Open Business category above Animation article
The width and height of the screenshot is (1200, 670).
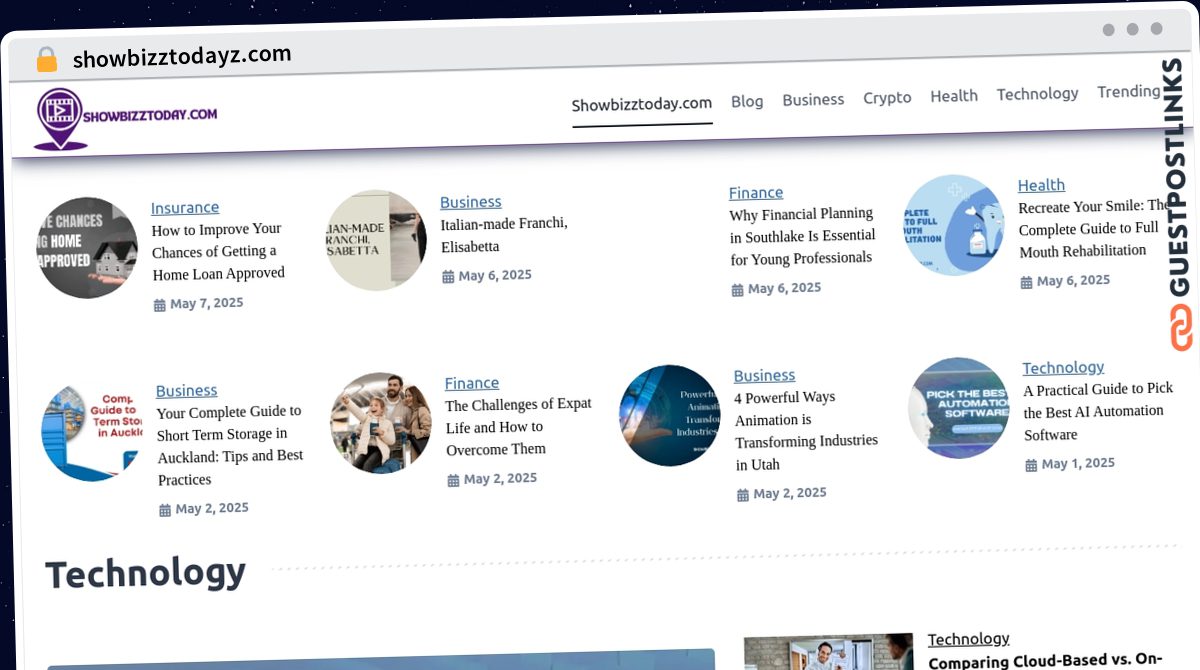tap(765, 376)
